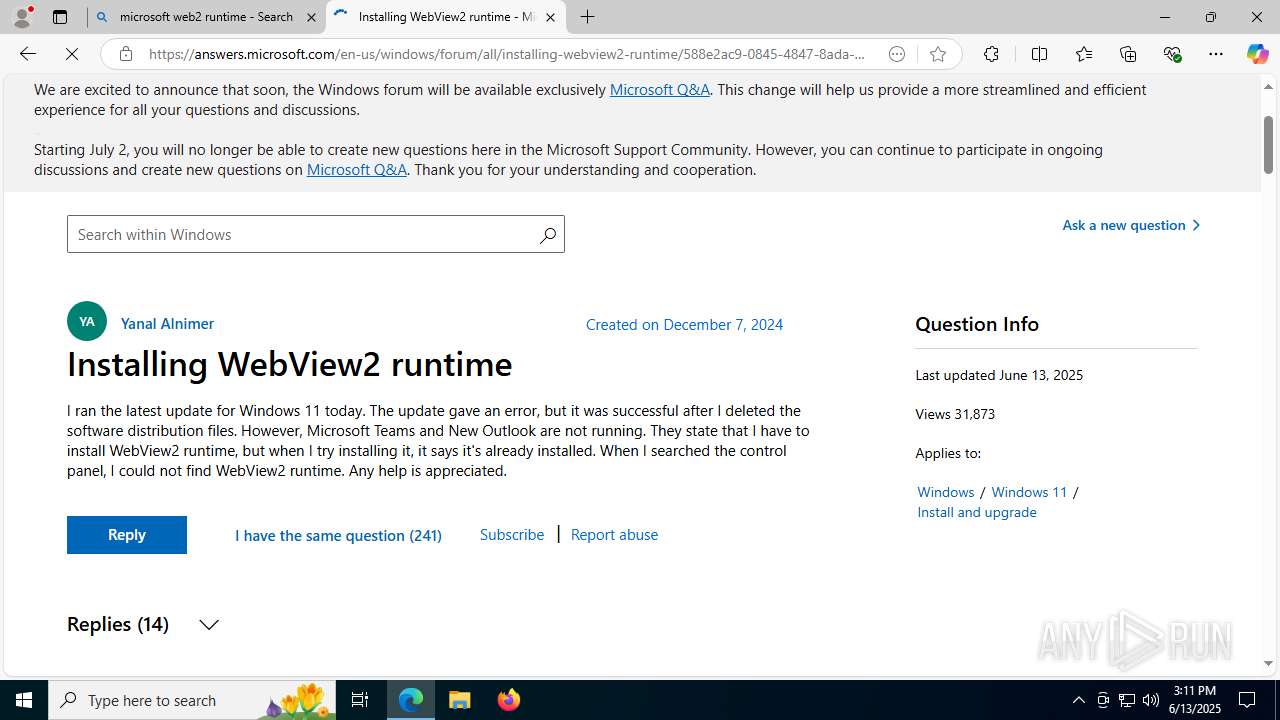The width and height of the screenshot is (1280, 720).
Task: Click Ask a new question
Action: point(1131,225)
